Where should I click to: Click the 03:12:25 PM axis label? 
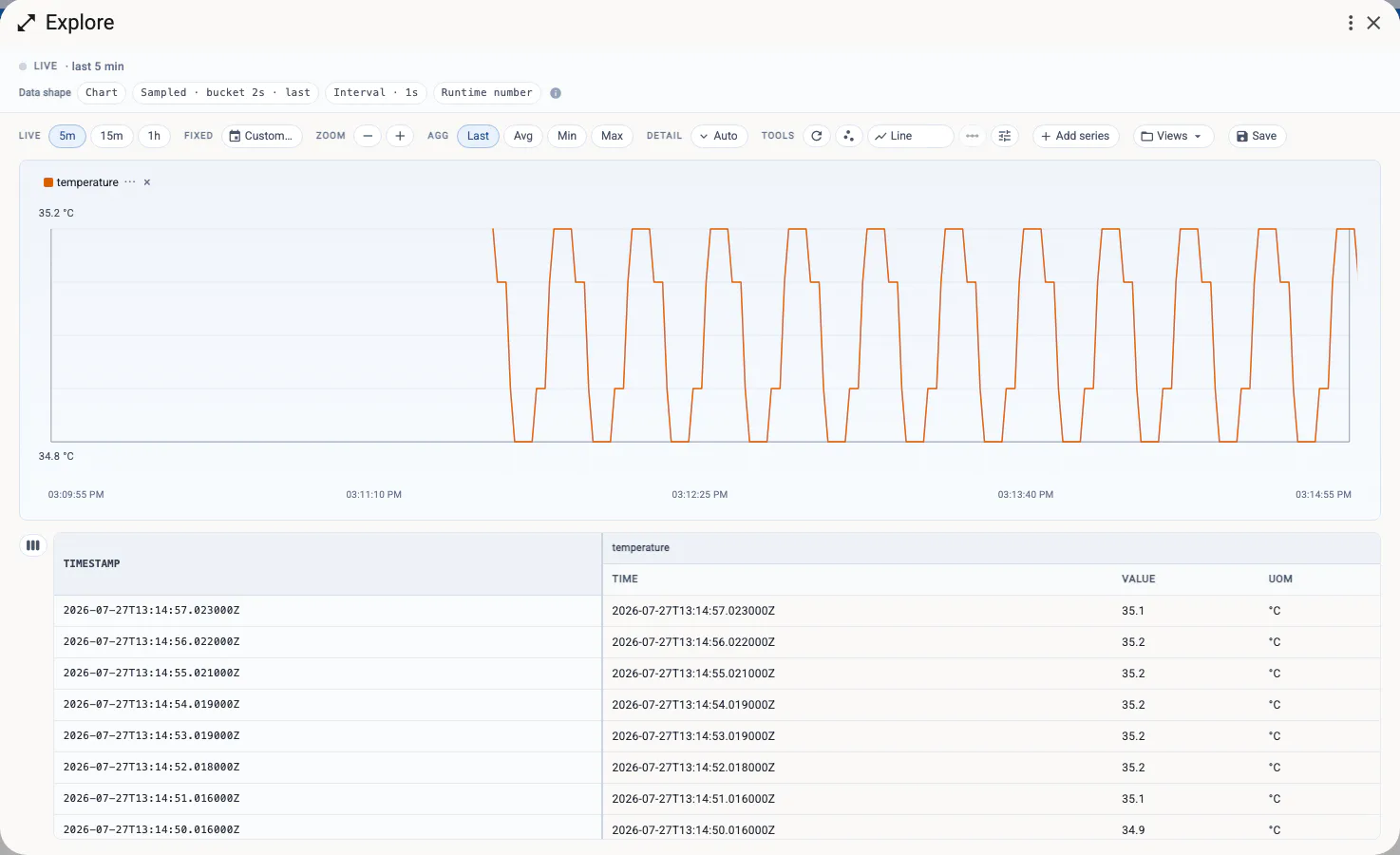pyautogui.click(x=700, y=495)
